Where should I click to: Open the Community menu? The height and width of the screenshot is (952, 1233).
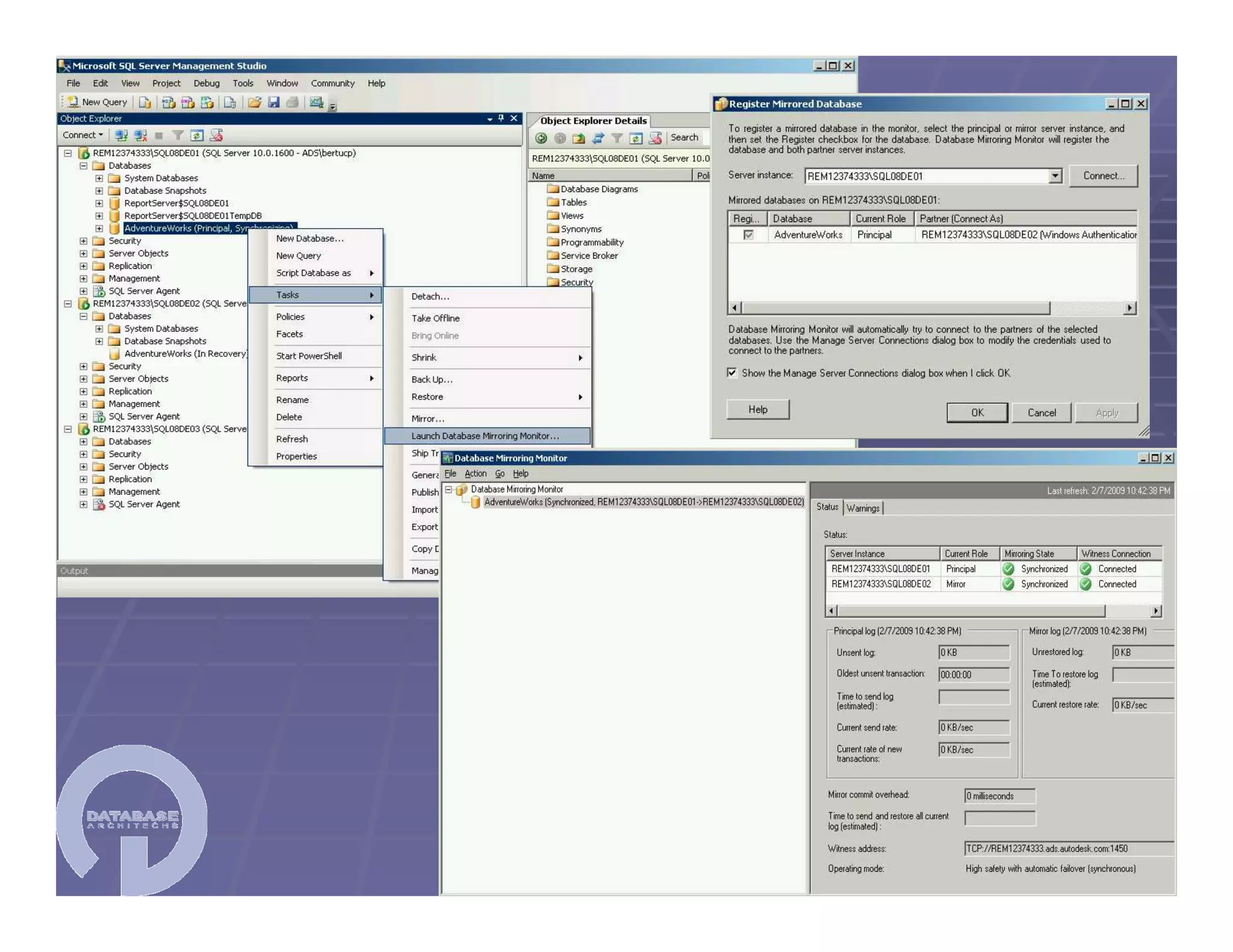click(x=332, y=83)
